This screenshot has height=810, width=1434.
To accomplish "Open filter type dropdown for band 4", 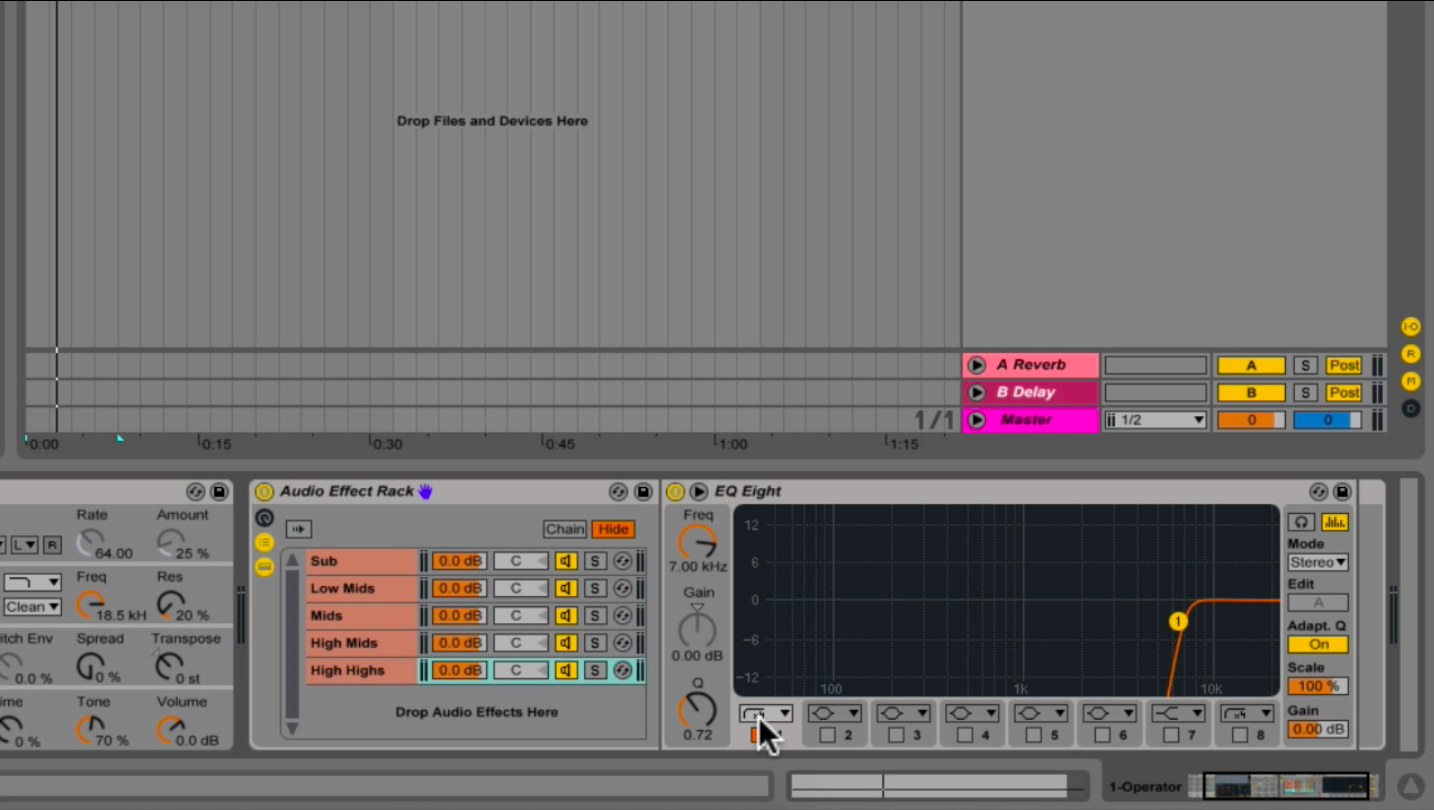I will click(x=972, y=713).
